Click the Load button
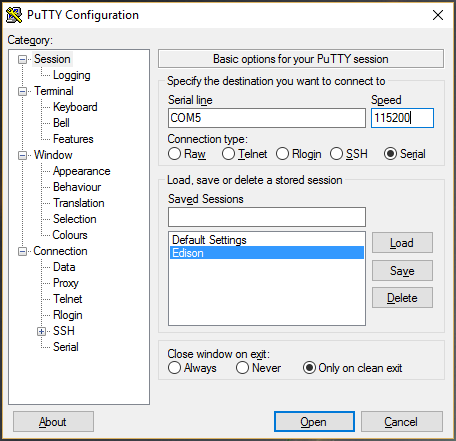 pos(402,243)
